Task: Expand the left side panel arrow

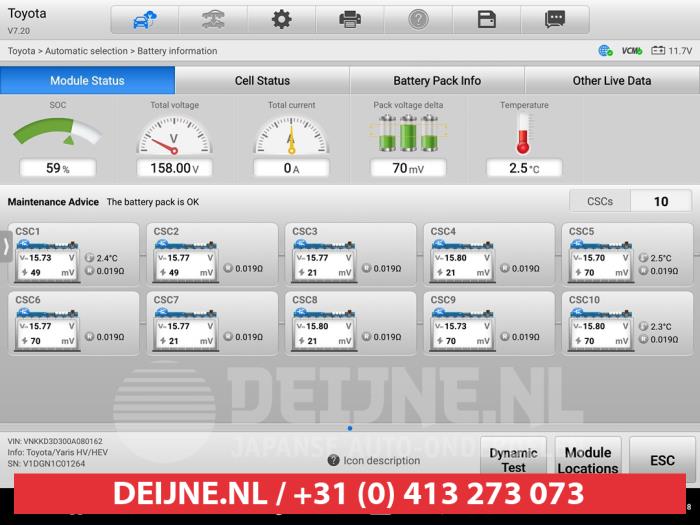Action: [6, 246]
